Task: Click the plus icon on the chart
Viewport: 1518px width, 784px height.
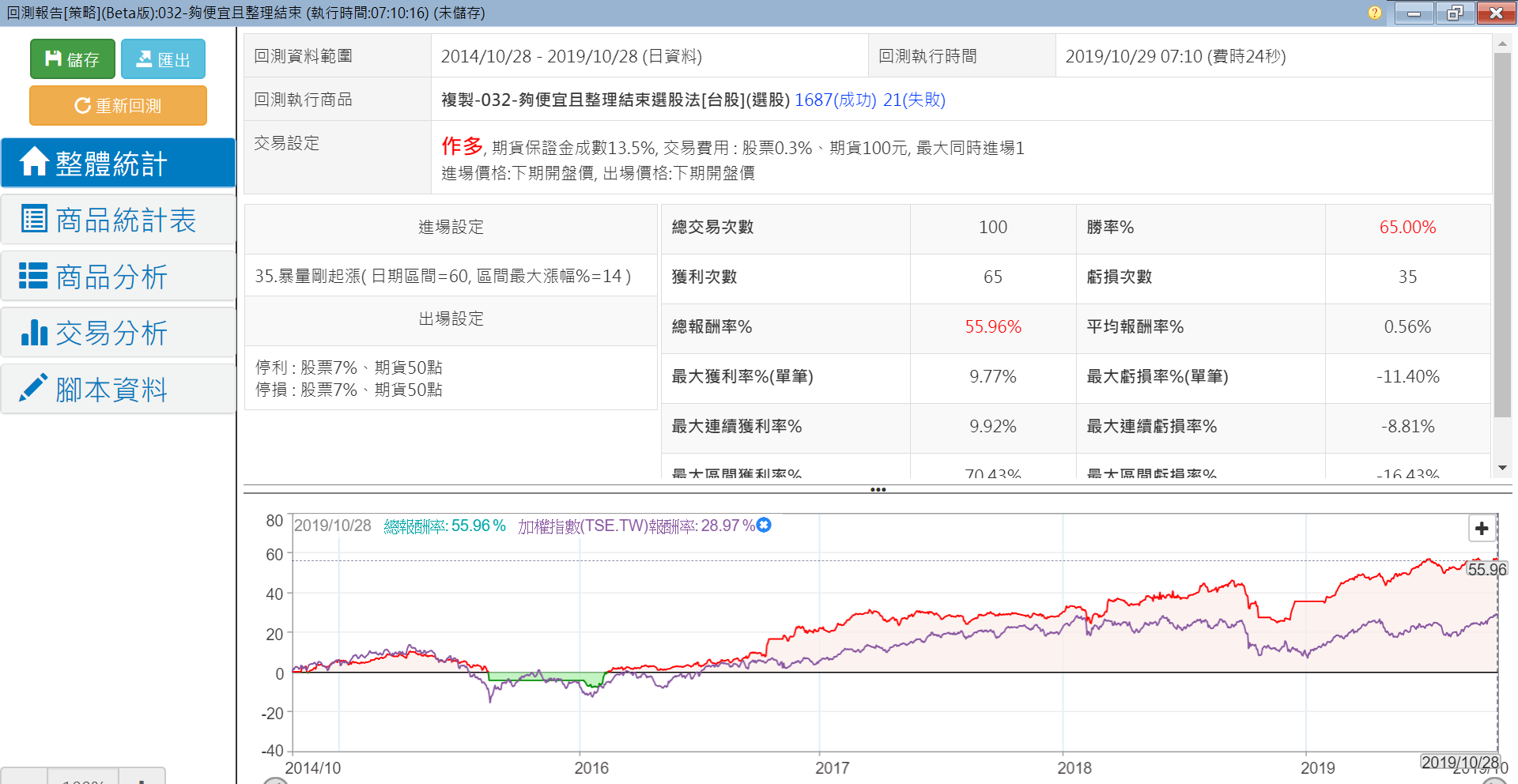Action: (x=1482, y=528)
